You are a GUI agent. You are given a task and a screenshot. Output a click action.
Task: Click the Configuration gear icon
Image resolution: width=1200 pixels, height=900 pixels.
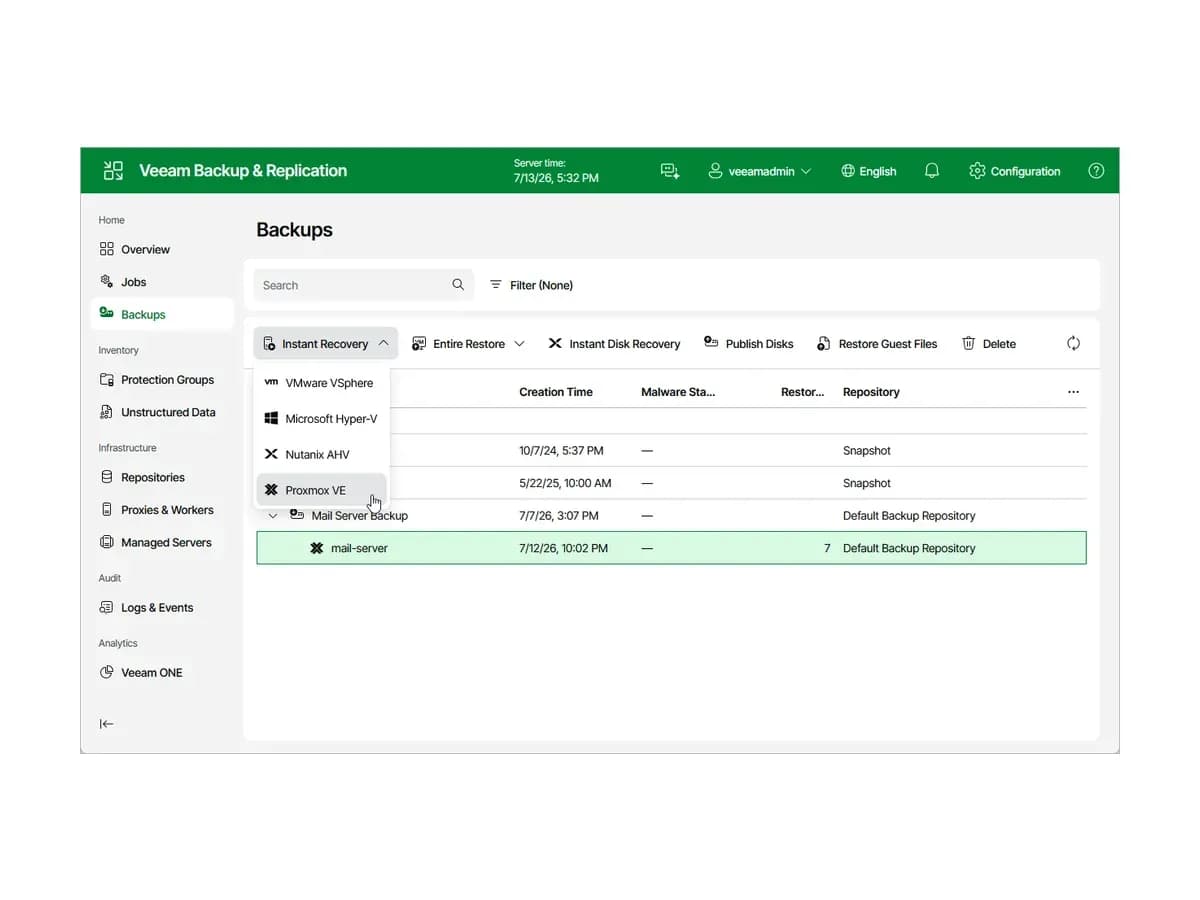[x=977, y=171]
